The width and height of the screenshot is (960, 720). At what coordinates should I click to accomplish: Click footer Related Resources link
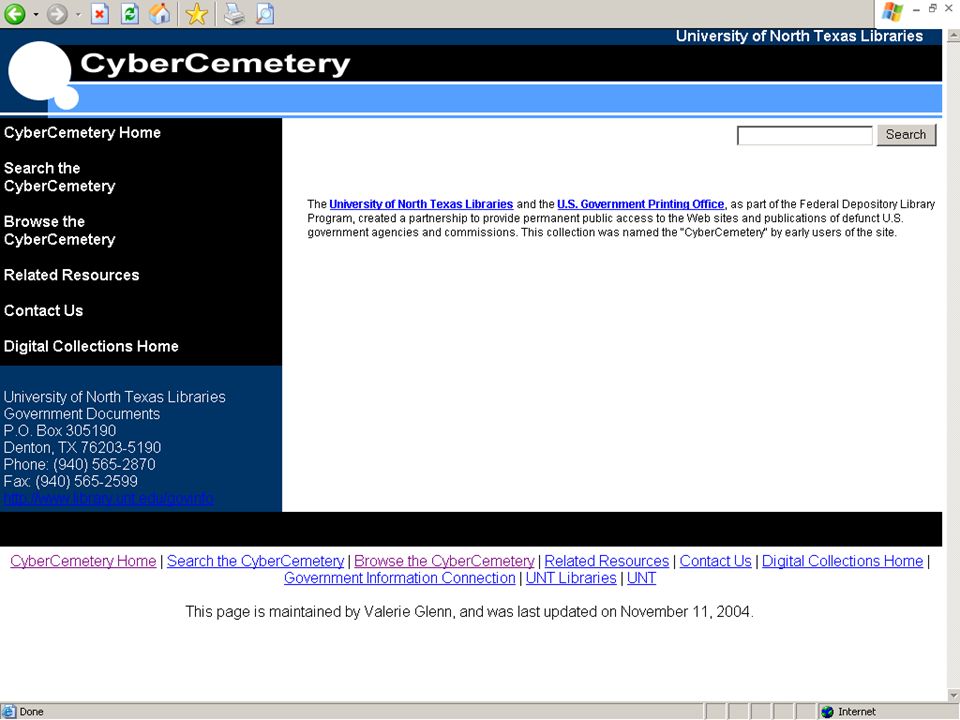tap(607, 561)
